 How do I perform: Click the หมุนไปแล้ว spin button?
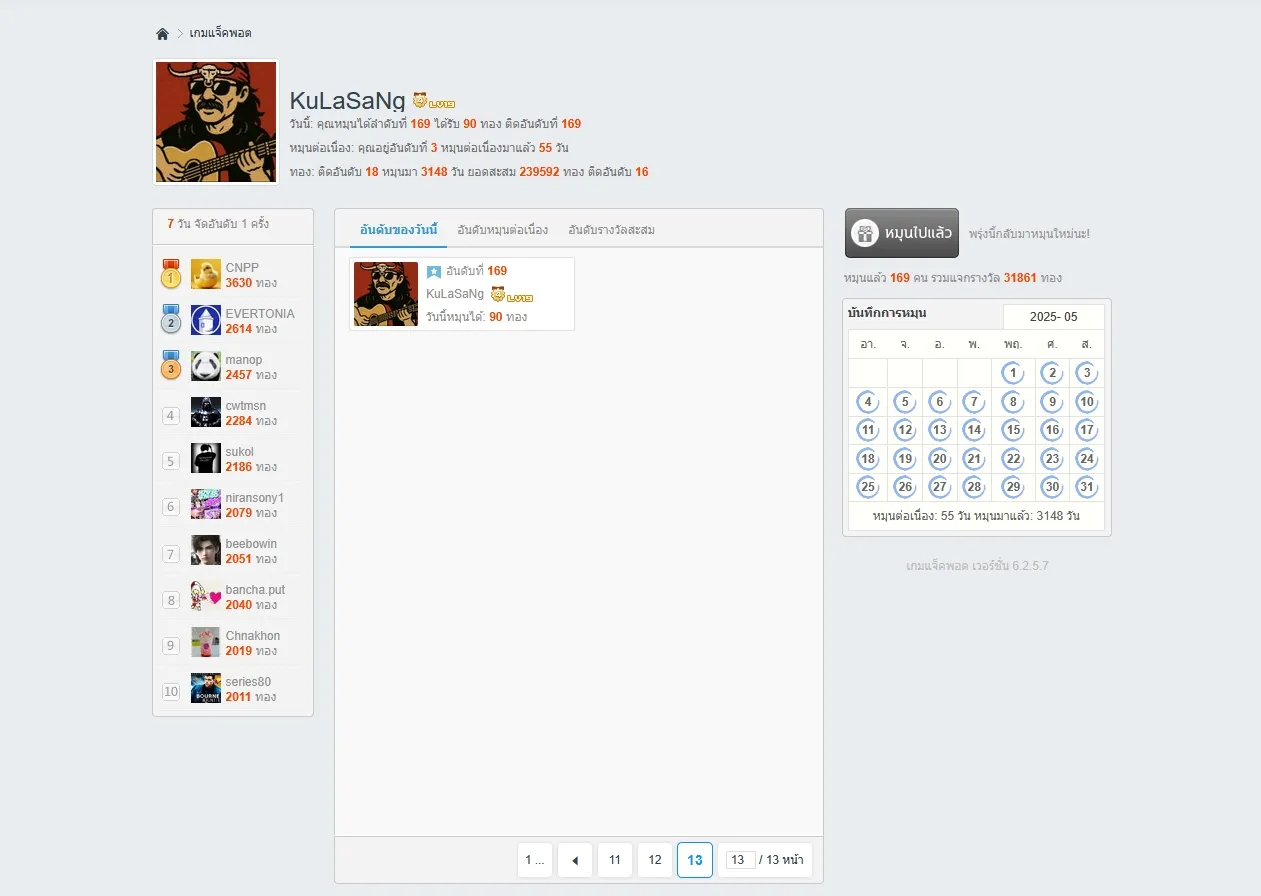click(x=902, y=233)
